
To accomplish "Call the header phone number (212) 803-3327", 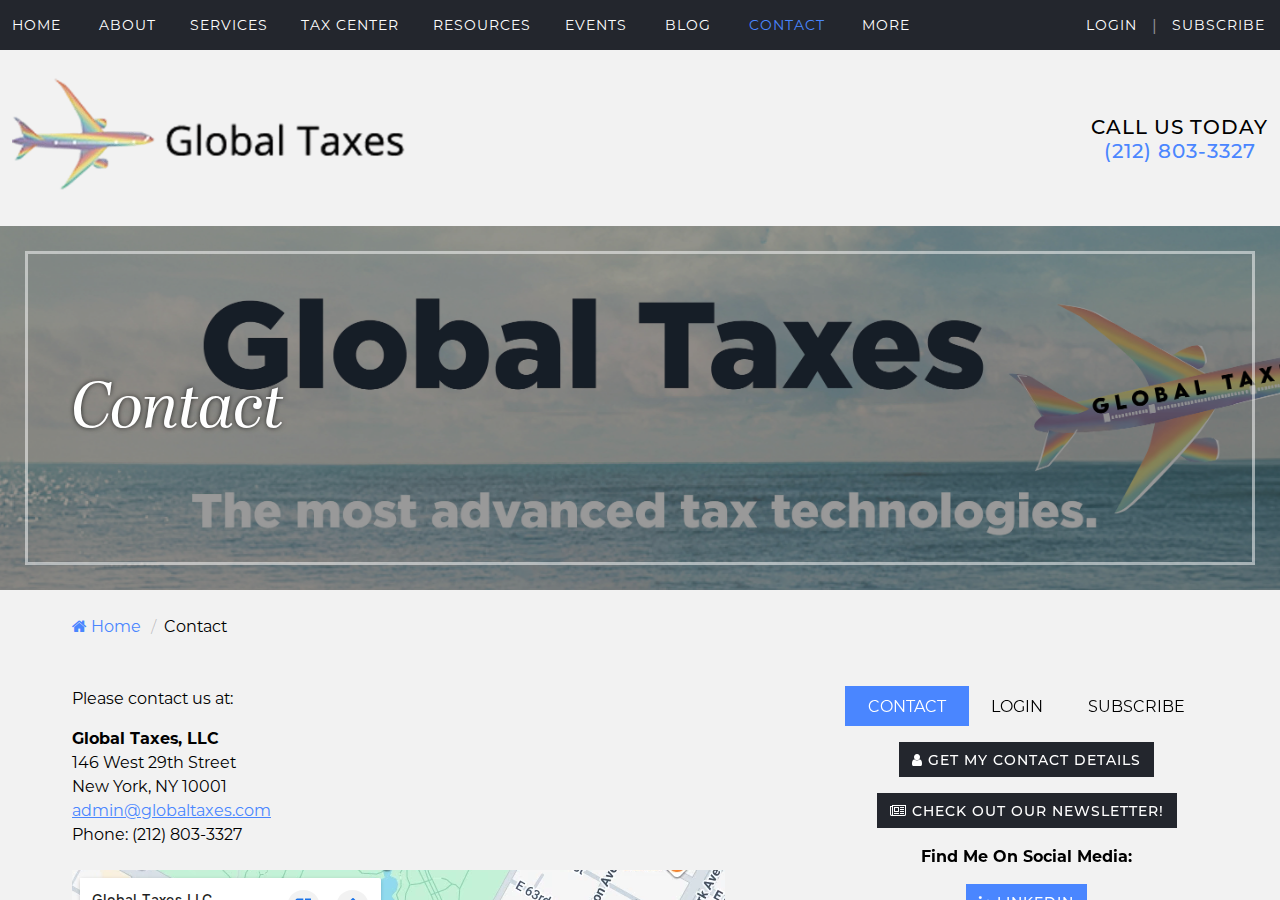I will tap(1179, 151).
